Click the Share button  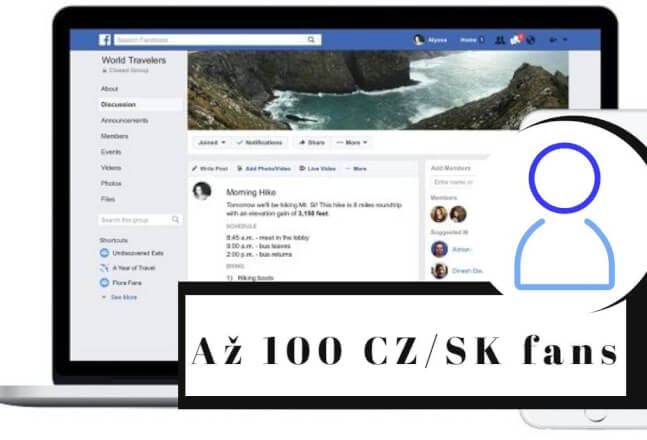click(x=312, y=142)
